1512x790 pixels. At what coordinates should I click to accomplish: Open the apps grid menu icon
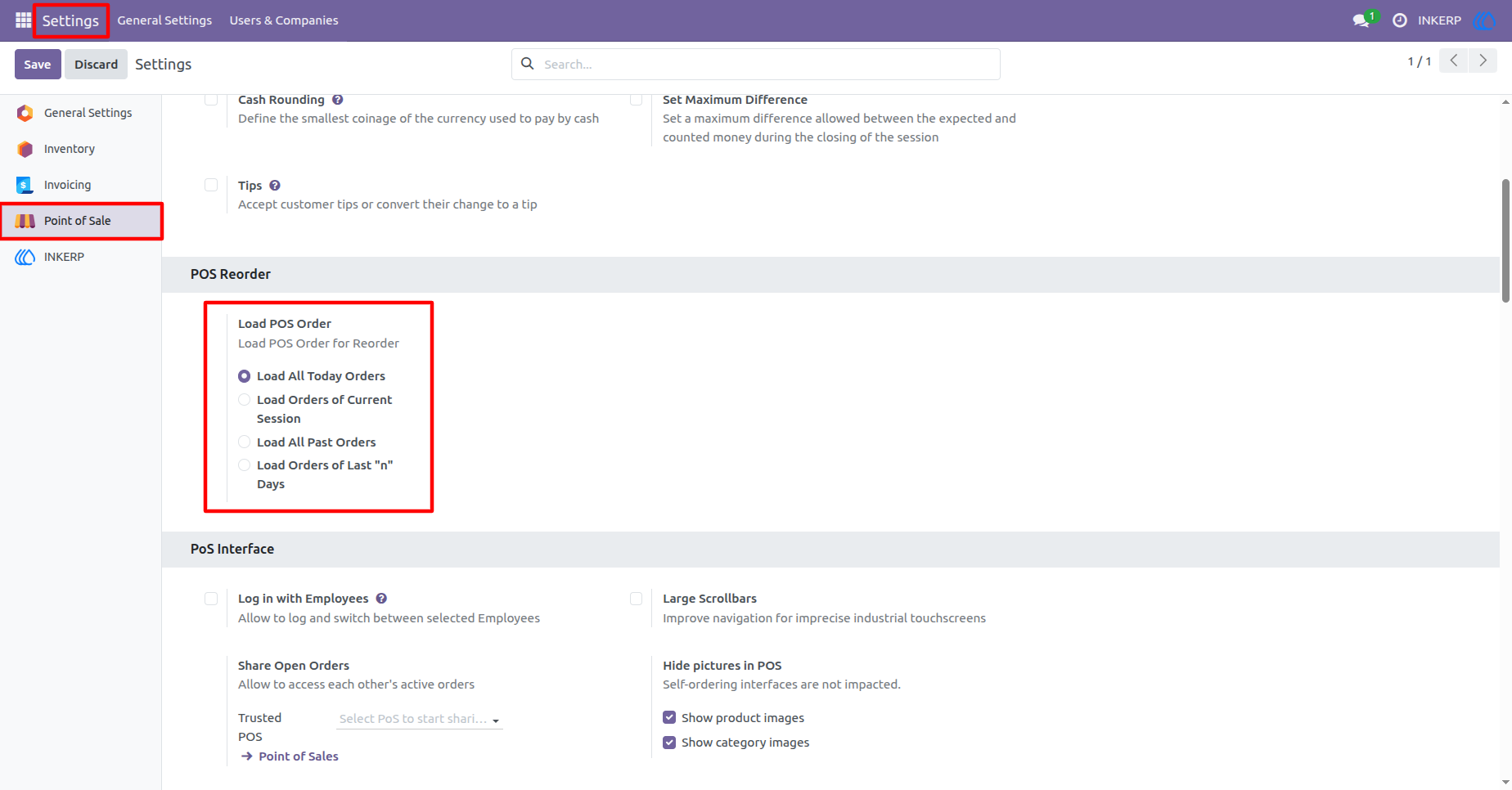click(23, 20)
